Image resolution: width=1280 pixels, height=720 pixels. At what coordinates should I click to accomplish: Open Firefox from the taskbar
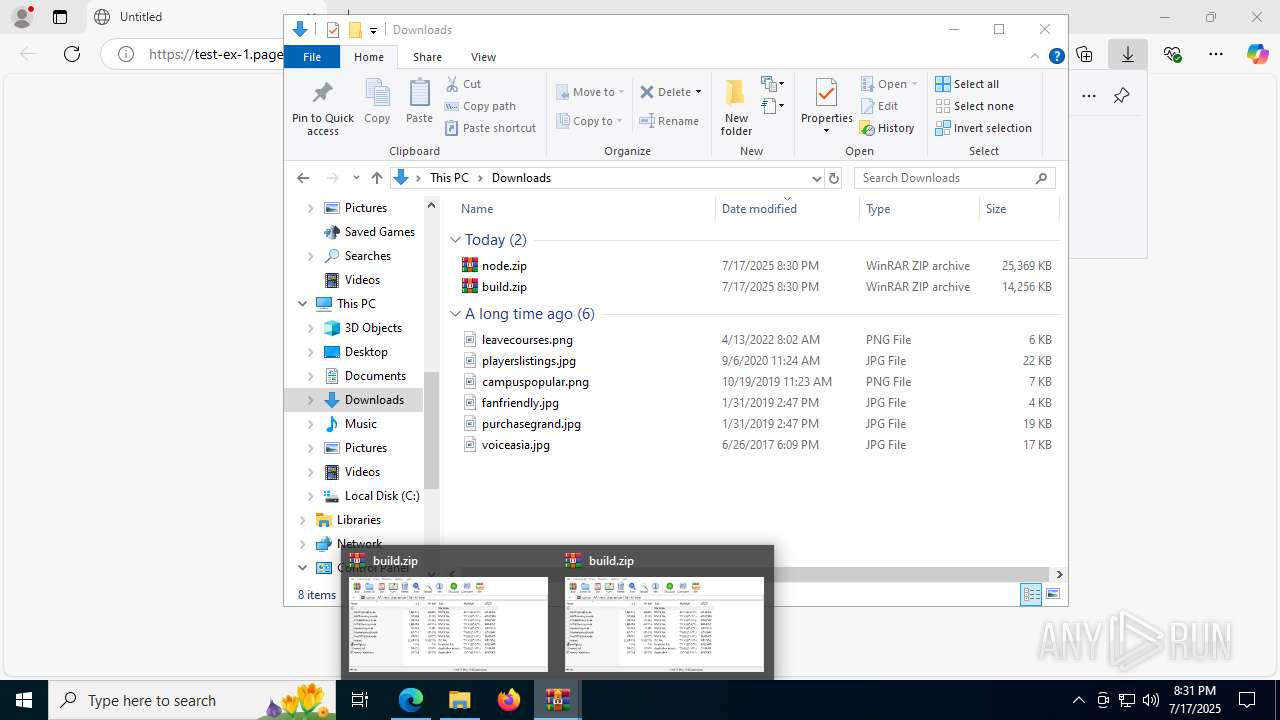(509, 700)
